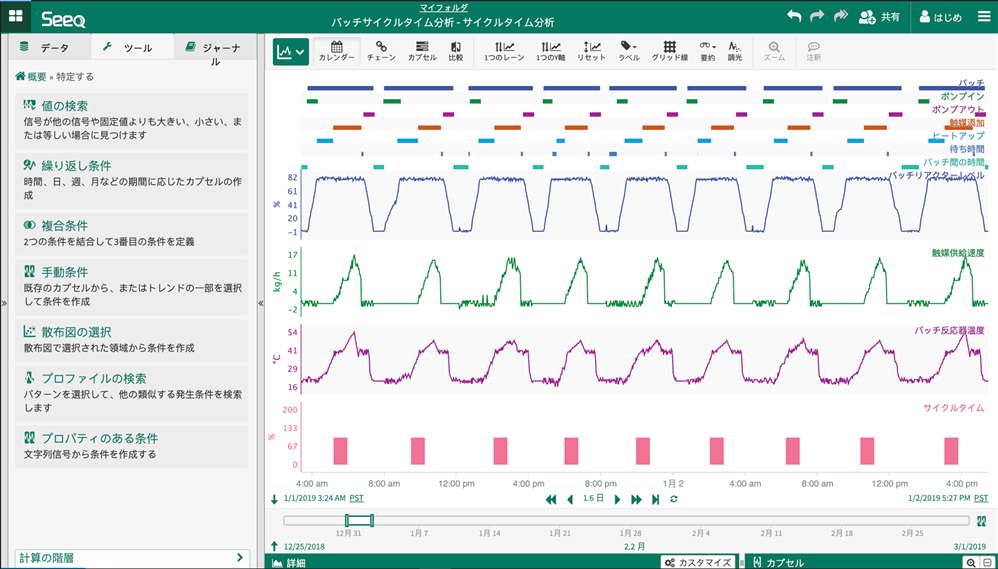
Task: Click the undo arrow in header
Action: (x=794, y=16)
